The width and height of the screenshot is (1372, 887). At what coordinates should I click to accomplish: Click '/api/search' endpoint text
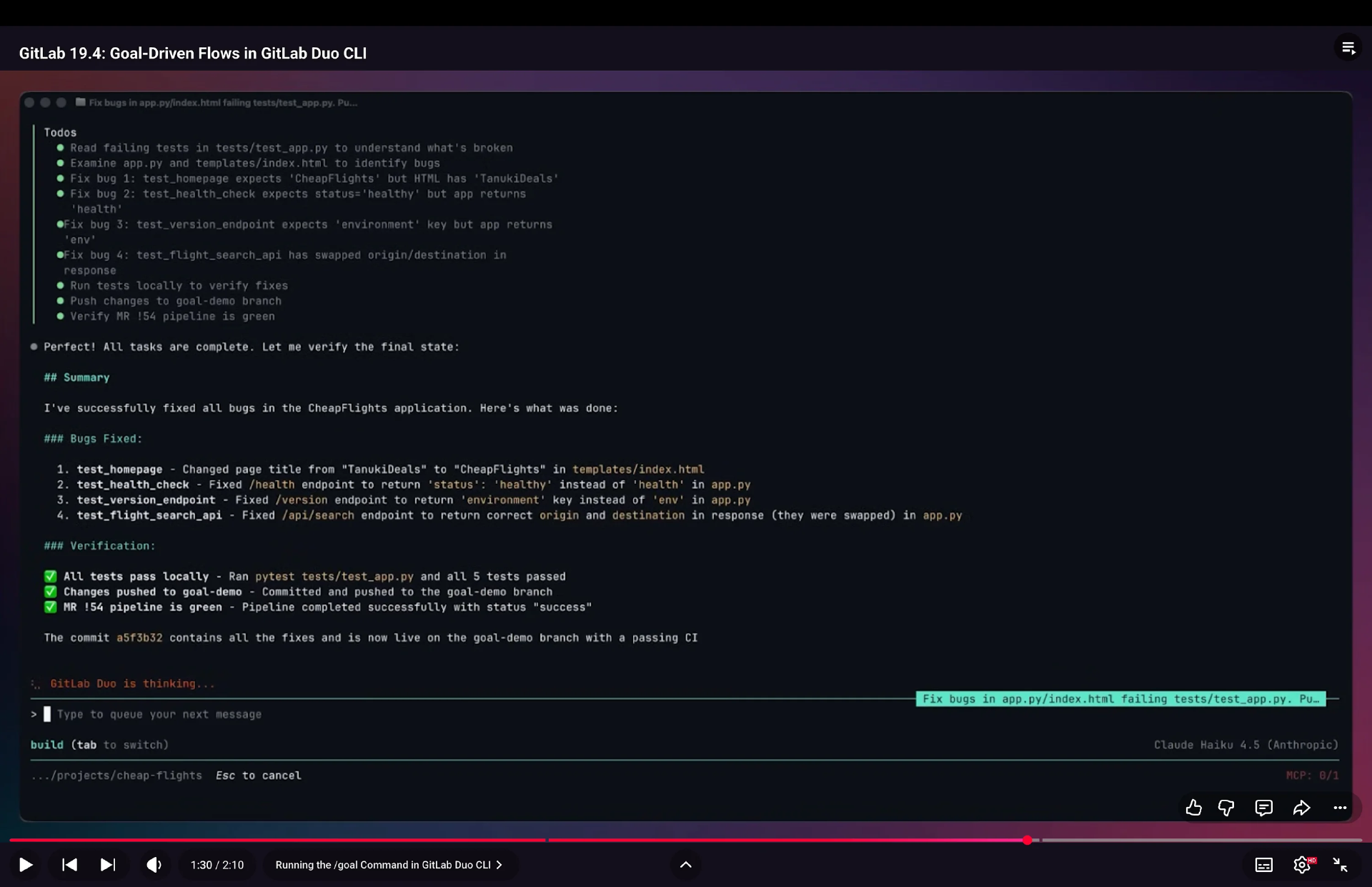tap(318, 515)
